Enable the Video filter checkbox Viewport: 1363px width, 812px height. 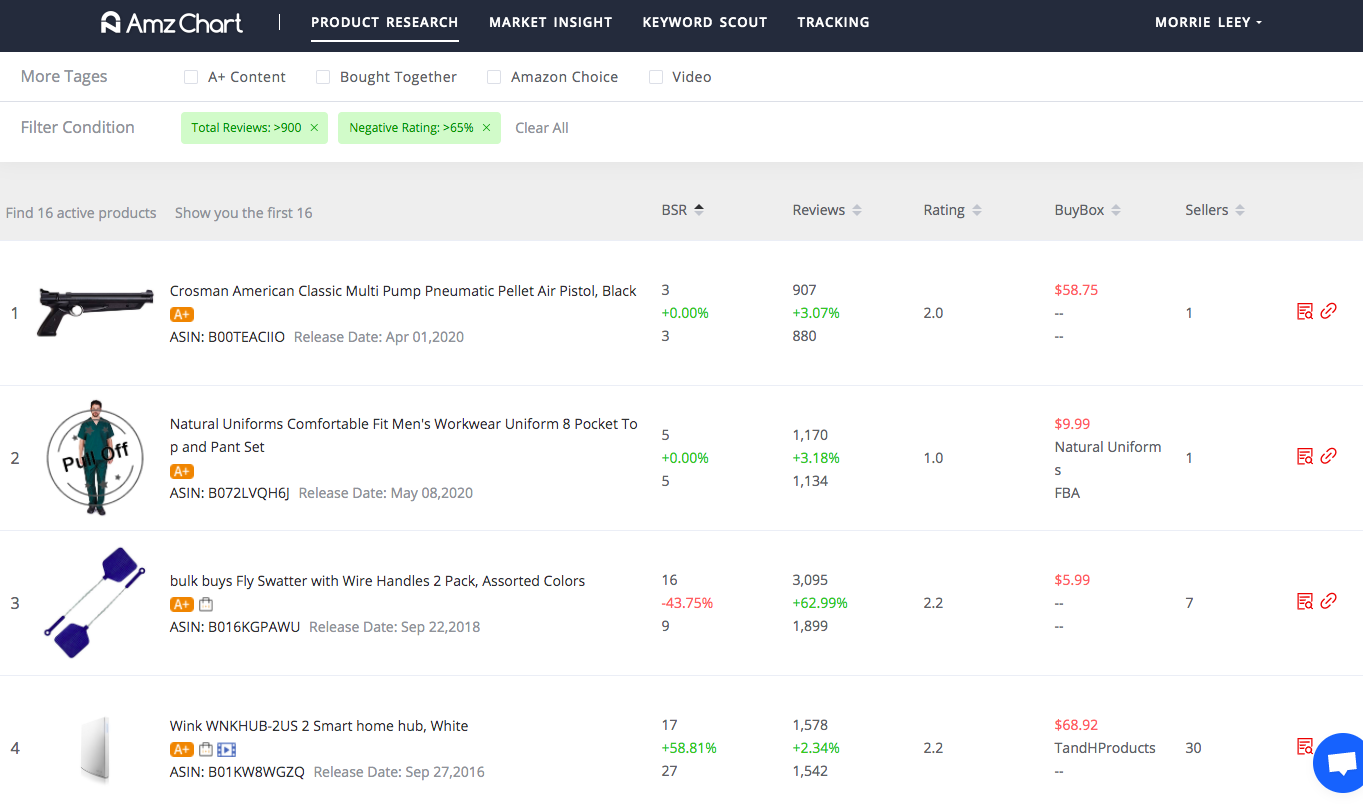656,76
